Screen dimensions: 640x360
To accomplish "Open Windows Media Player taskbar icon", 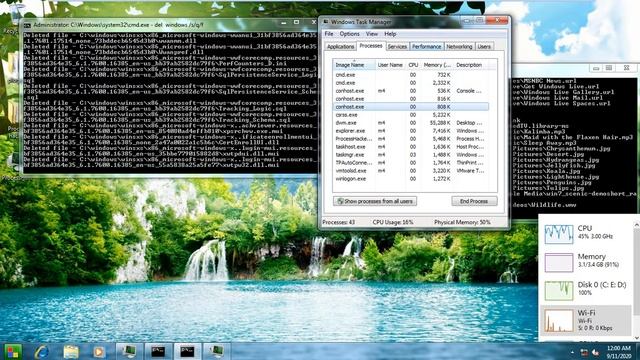I will [x=98, y=351].
